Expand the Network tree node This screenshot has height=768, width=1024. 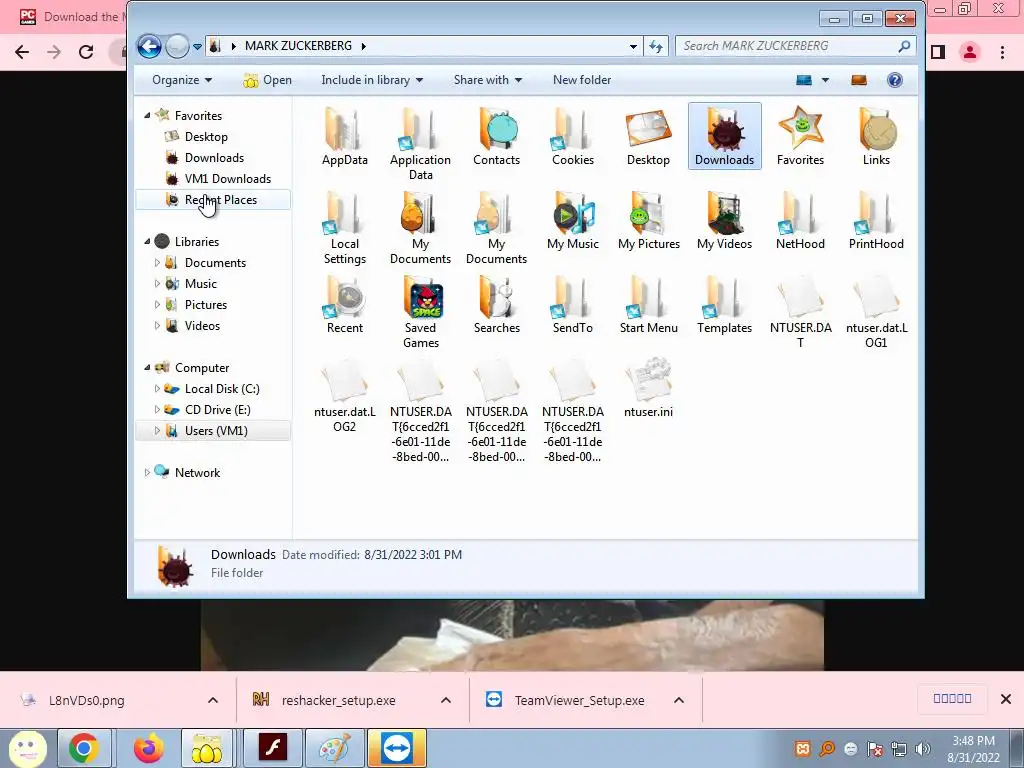[147, 473]
